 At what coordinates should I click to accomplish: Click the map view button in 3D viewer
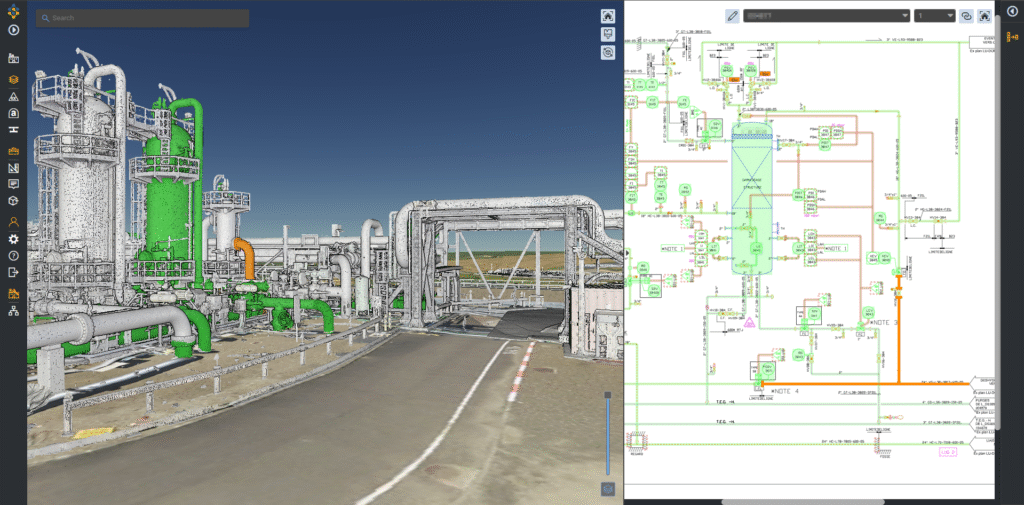[x=607, y=34]
